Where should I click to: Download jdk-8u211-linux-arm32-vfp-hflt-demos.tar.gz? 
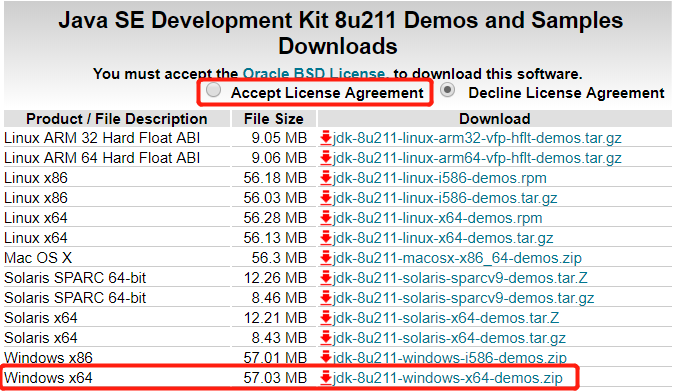coord(477,138)
